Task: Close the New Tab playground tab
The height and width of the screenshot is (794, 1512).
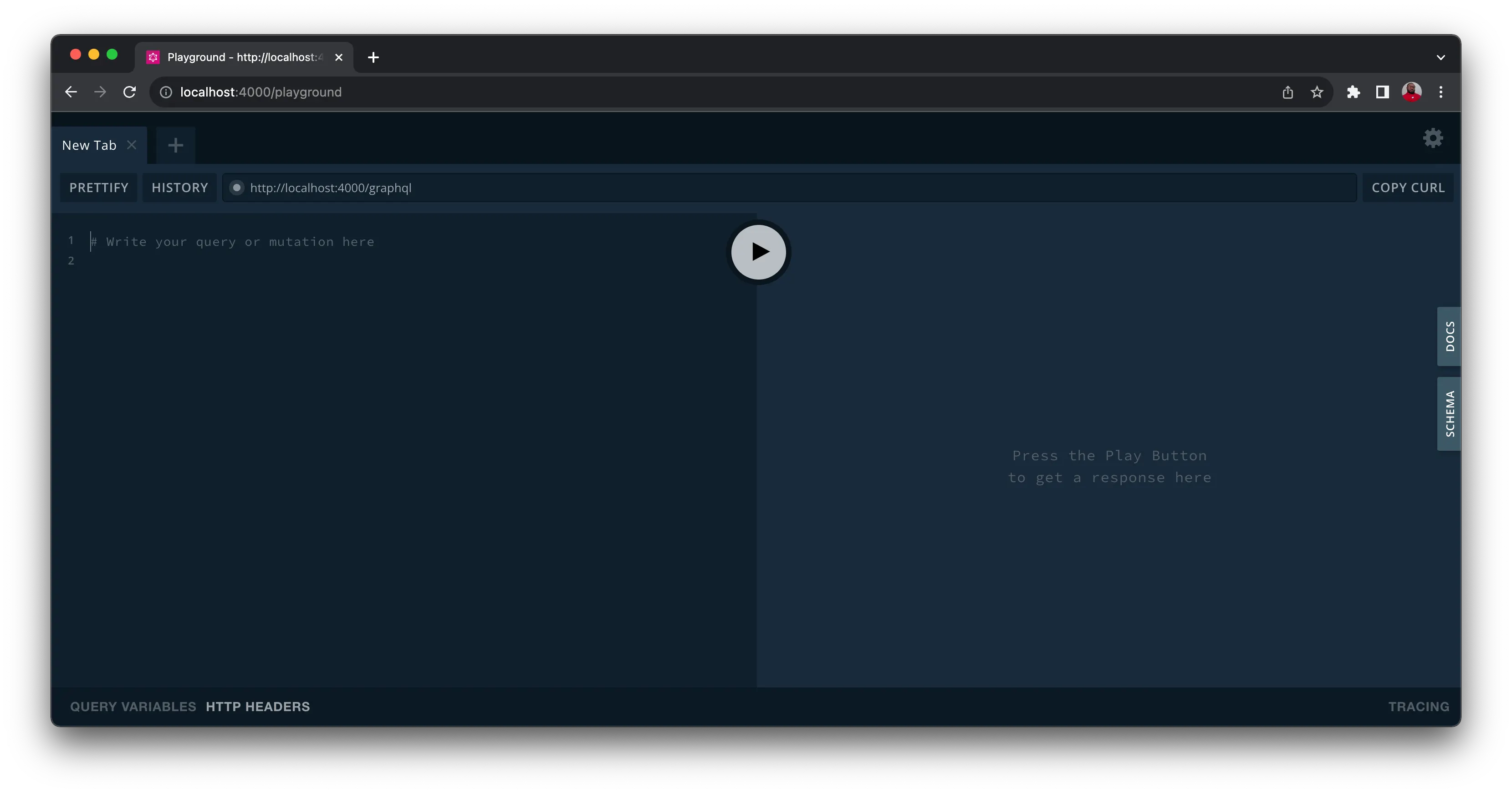Action: [132, 144]
